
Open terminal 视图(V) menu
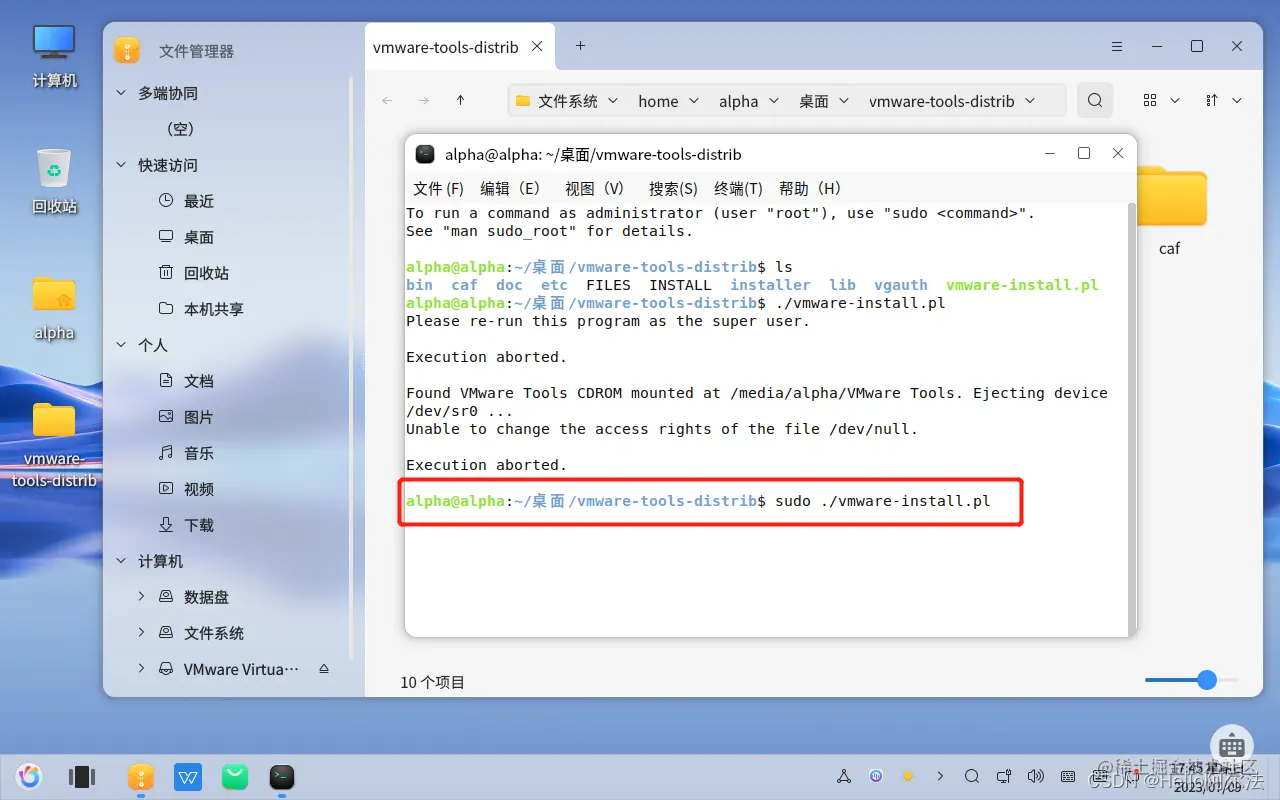(594, 188)
